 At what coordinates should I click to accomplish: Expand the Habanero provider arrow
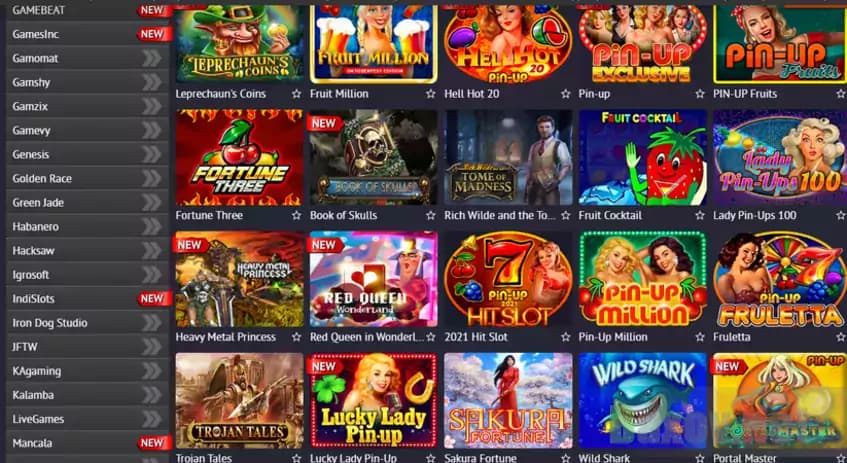tap(152, 226)
